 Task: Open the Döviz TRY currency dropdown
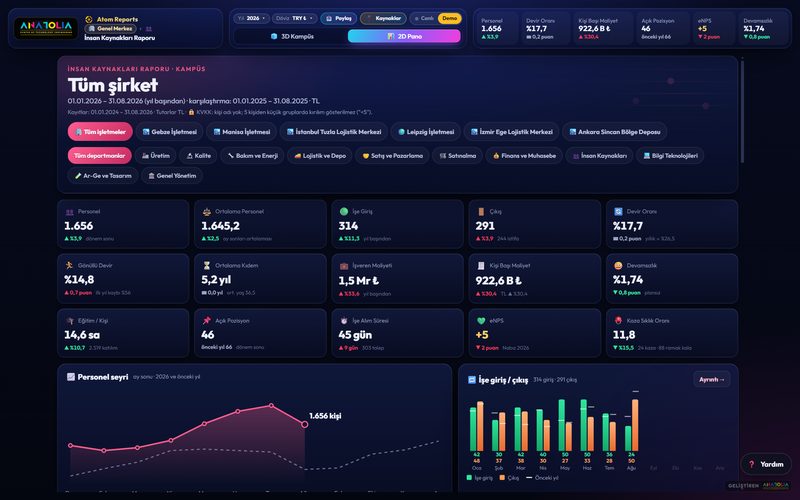pyautogui.click(x=294, y=18)
